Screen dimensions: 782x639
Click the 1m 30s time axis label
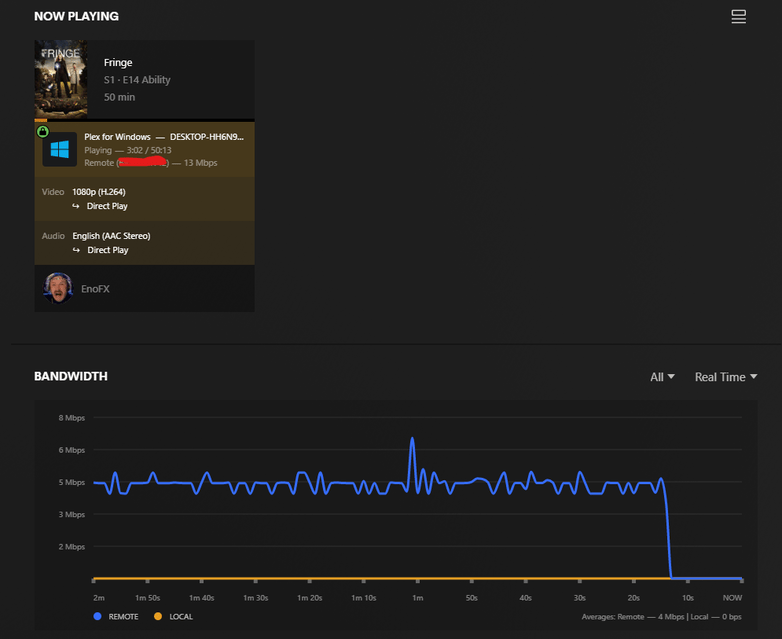pyautogui.click(x=255, y=598)
